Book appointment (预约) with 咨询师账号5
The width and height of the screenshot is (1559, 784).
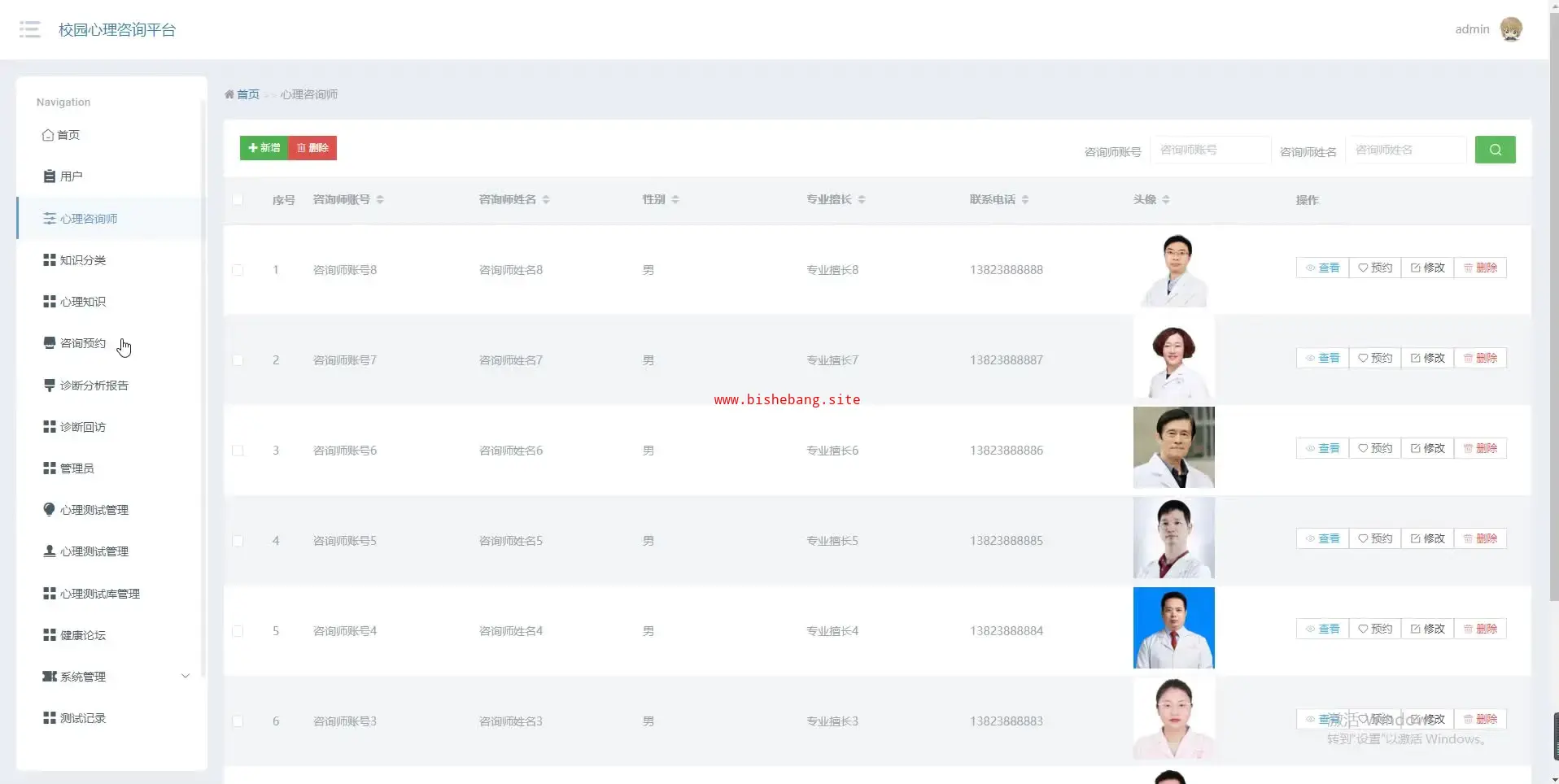[1375, 538]
